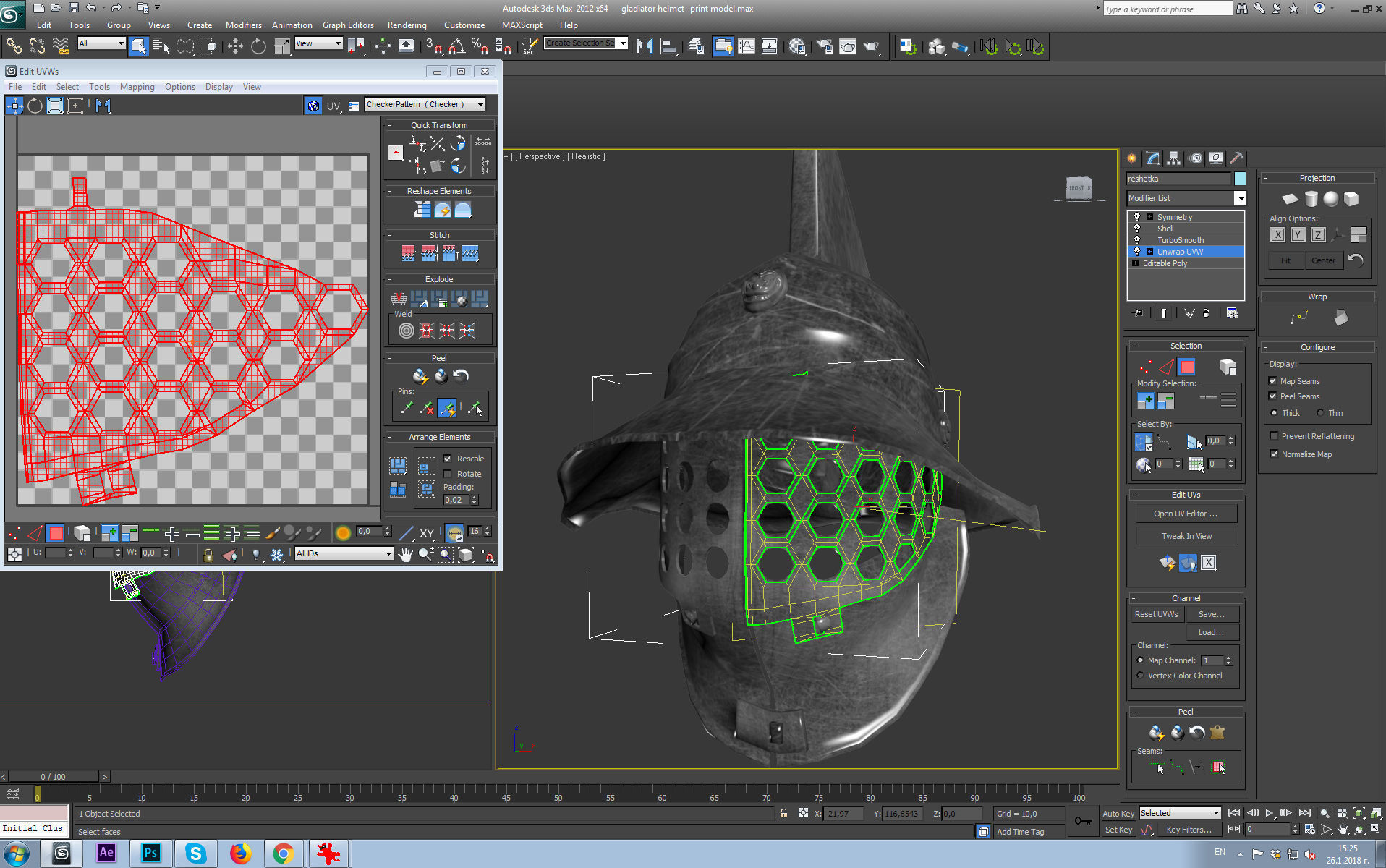Image resolution: width=1386 pixels, height=868 pixels.
Task: Open the Selected key filter dropdown
Action: (x=1180, y=813)
